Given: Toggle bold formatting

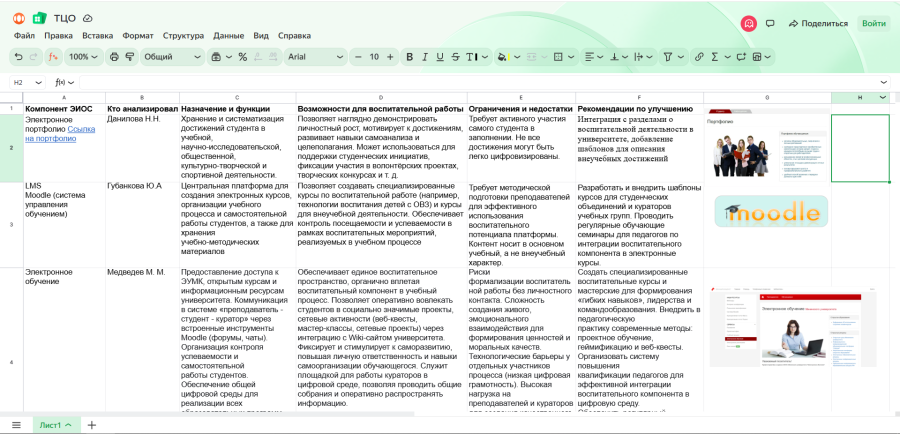Looking at the screenshot, I should click(409, 57).
